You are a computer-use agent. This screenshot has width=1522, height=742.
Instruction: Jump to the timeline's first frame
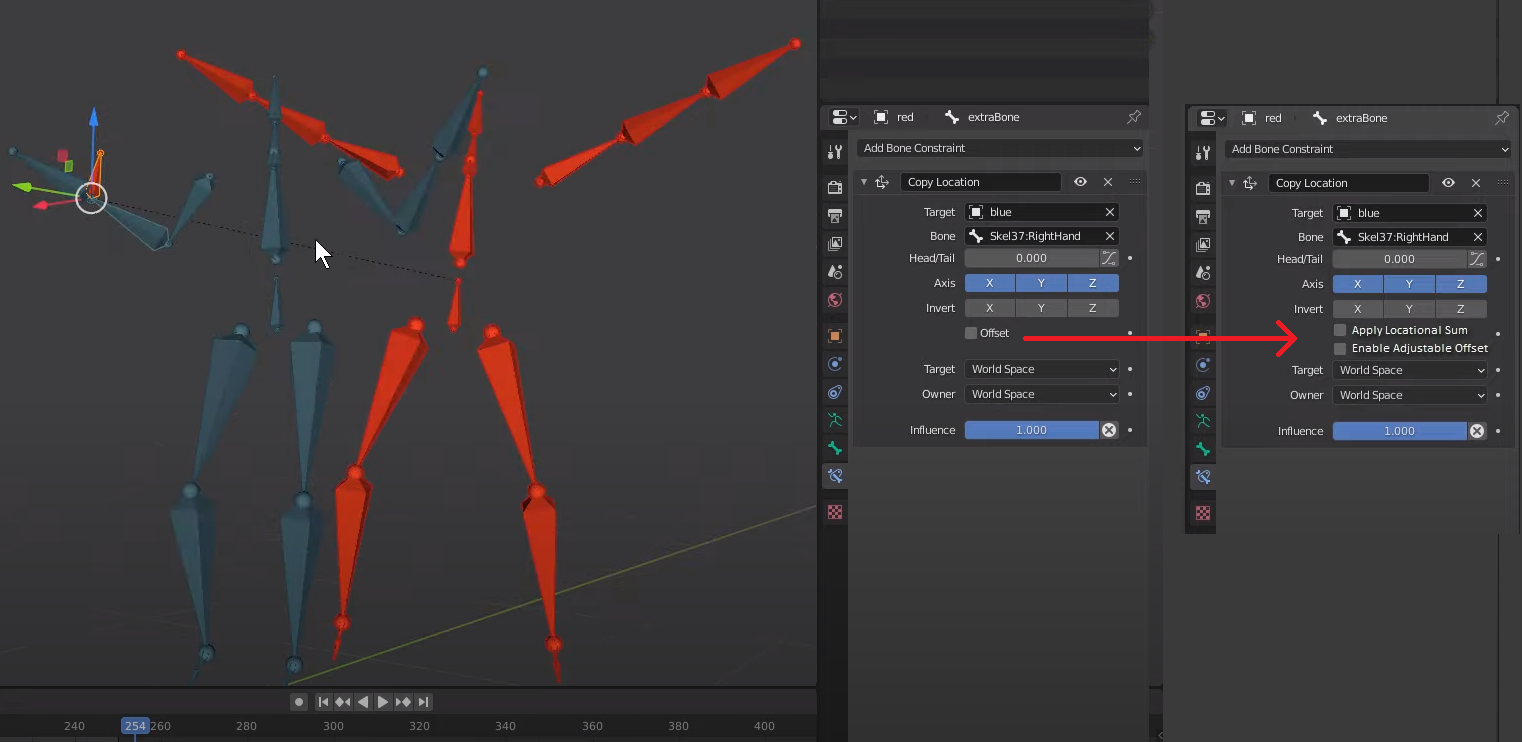click(x=323, y=702)
